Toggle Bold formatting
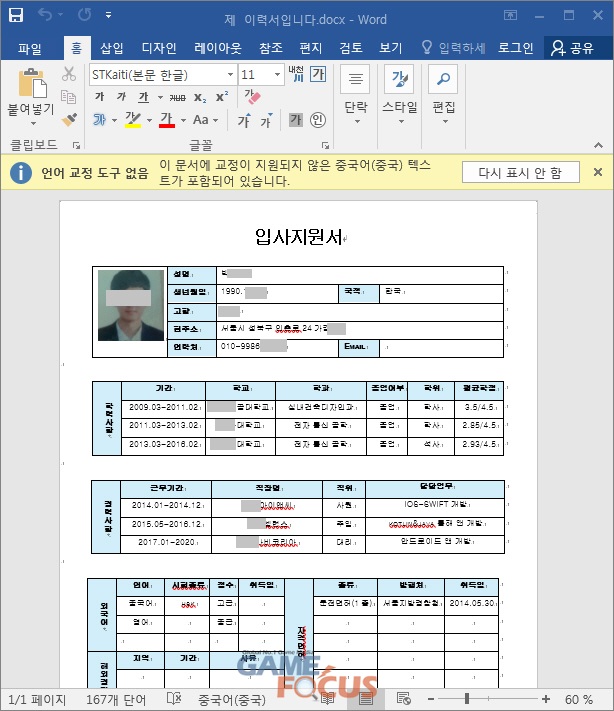This screenshot has height=711, width=614. 100,97
